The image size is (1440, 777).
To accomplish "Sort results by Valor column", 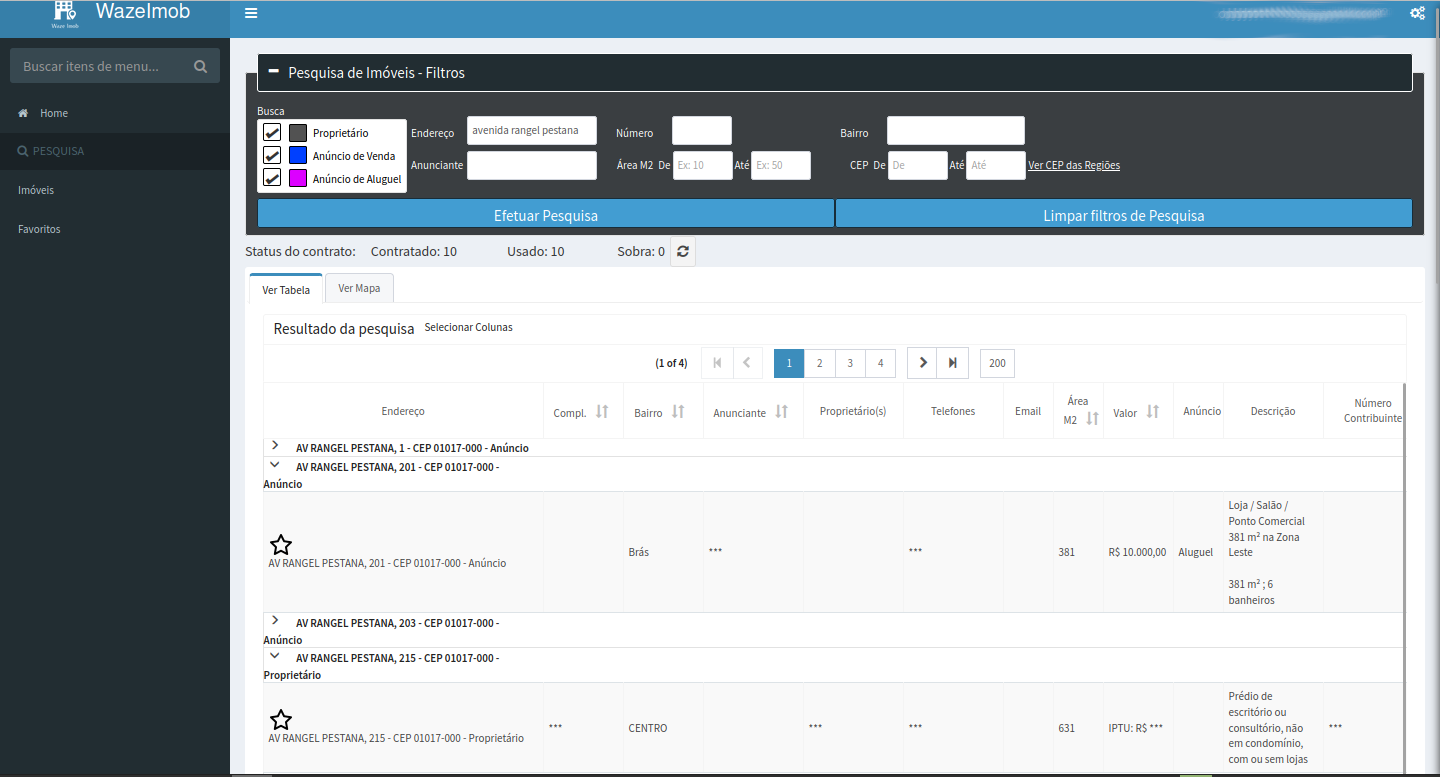I will pos(1153,412).
